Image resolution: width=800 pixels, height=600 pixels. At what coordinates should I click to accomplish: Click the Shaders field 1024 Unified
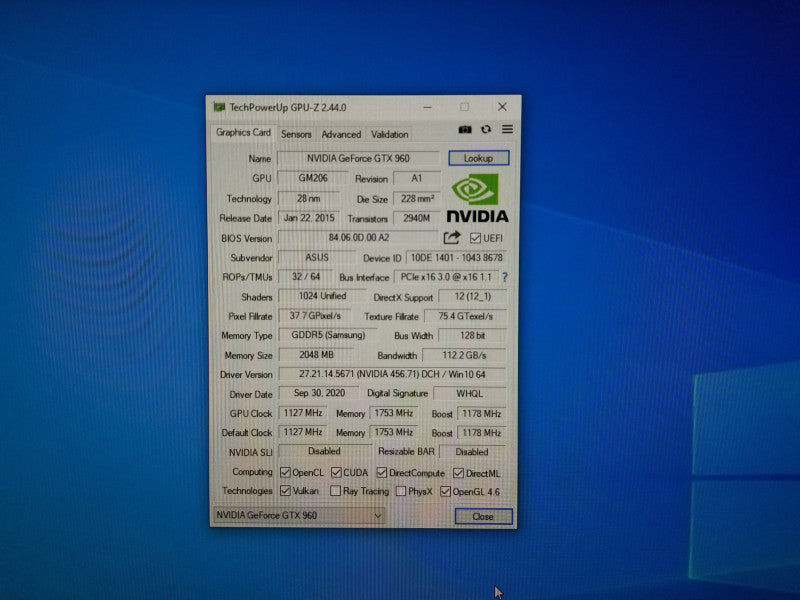click(322, 296)
